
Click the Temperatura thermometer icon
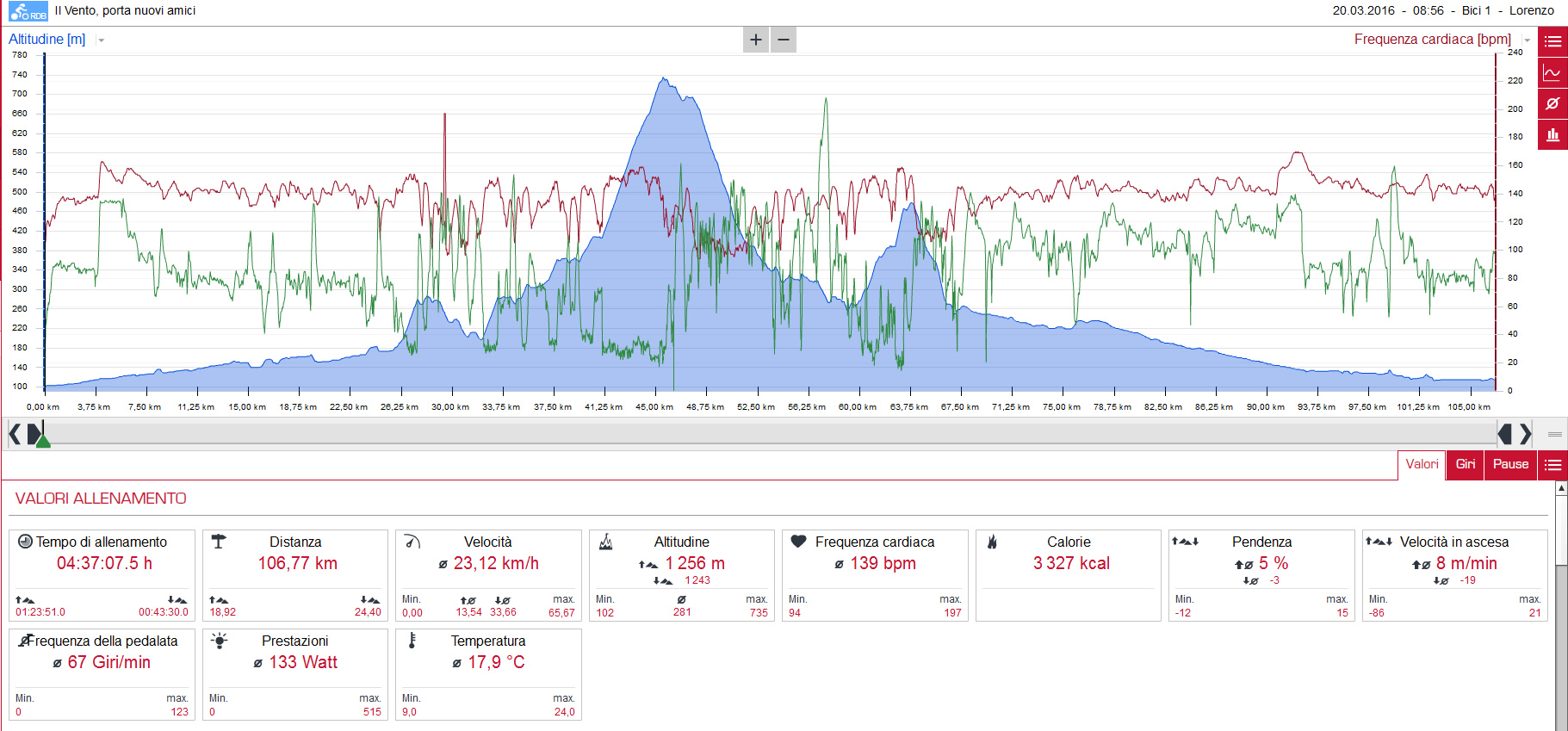point(412,641)
